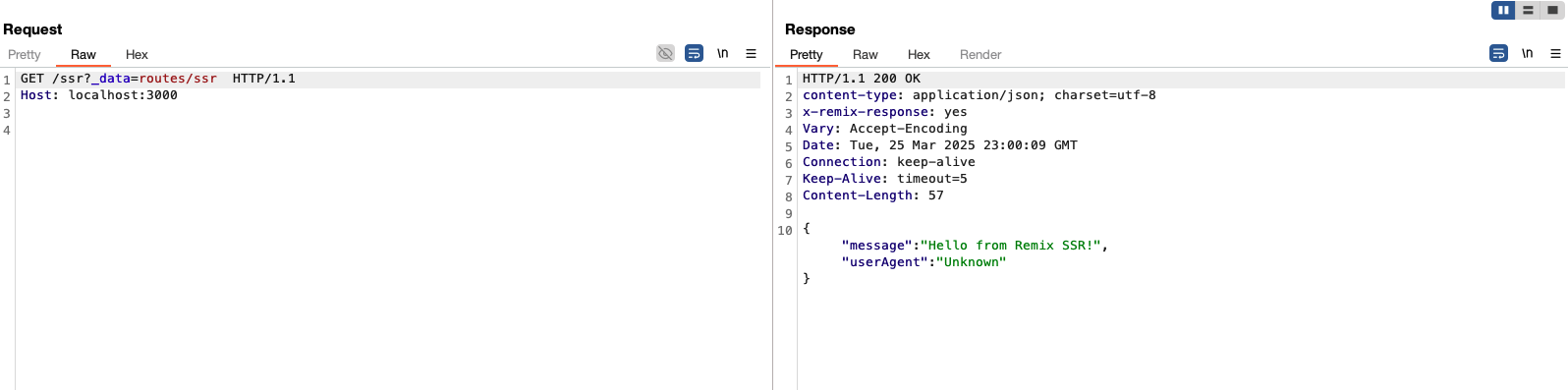1568x390 pixels.
Task: Click the x-remix-response header line
Action: pyautogui.click(x=885, y=112)
